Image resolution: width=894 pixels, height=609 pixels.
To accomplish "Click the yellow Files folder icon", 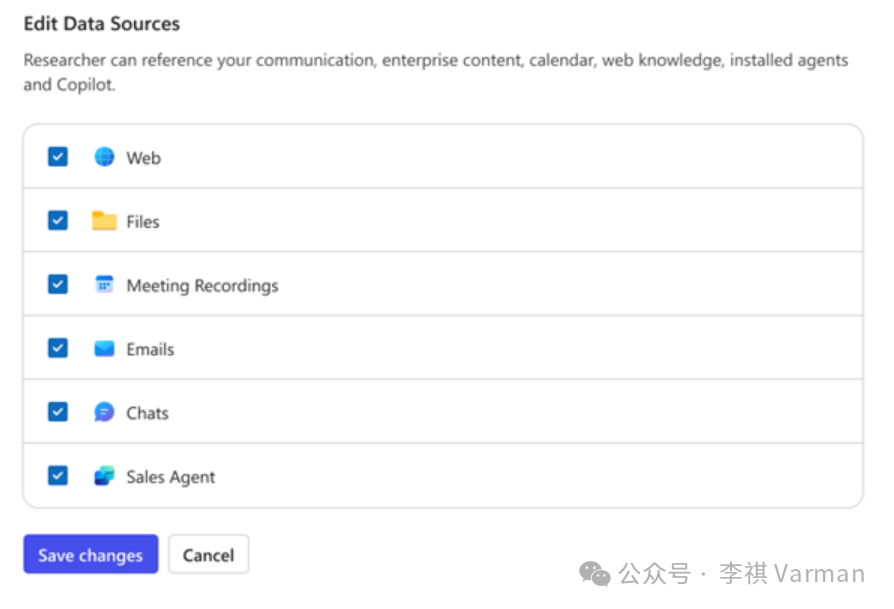I will pyautogui.click(x=104, y=221).
